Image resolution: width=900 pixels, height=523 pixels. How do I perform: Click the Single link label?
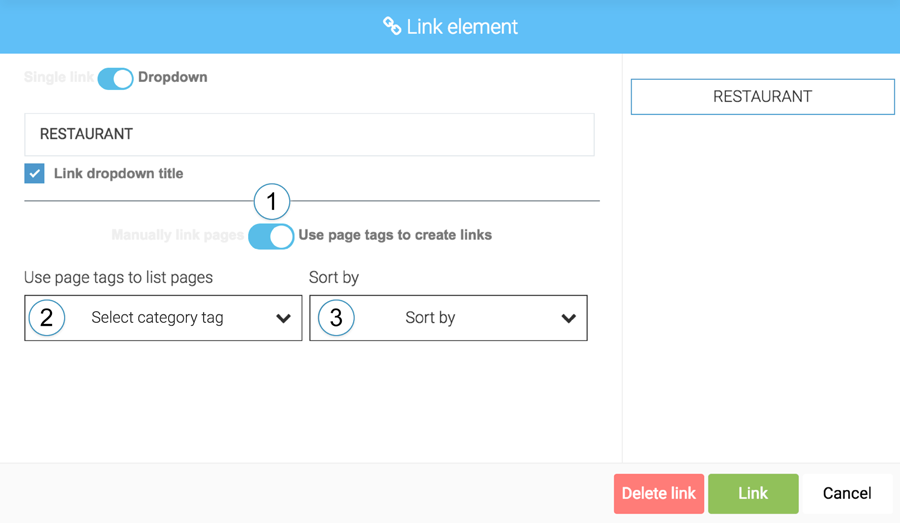click(59, 77)
